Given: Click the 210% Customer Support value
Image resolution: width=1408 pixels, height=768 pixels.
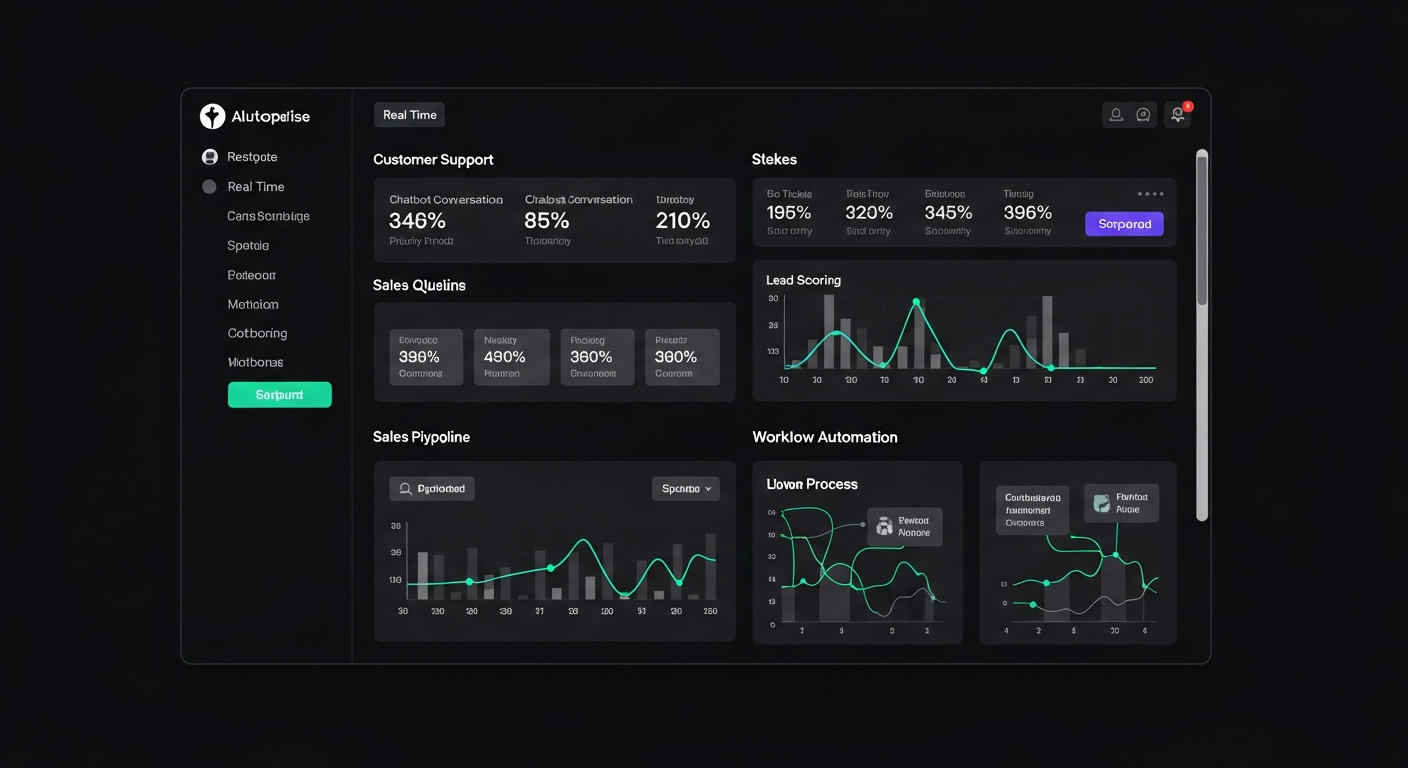Looking at the screenshot, I should click(683, 220).
